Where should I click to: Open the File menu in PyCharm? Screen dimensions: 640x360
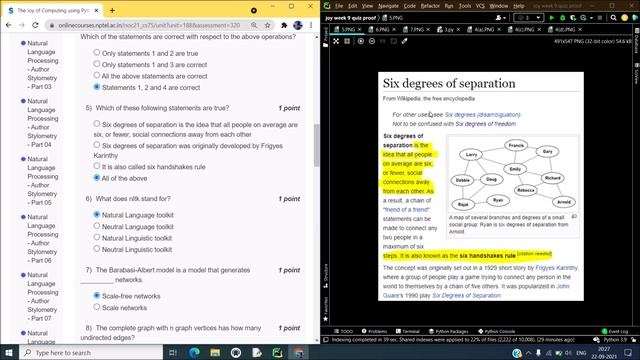tap(339, 6)
